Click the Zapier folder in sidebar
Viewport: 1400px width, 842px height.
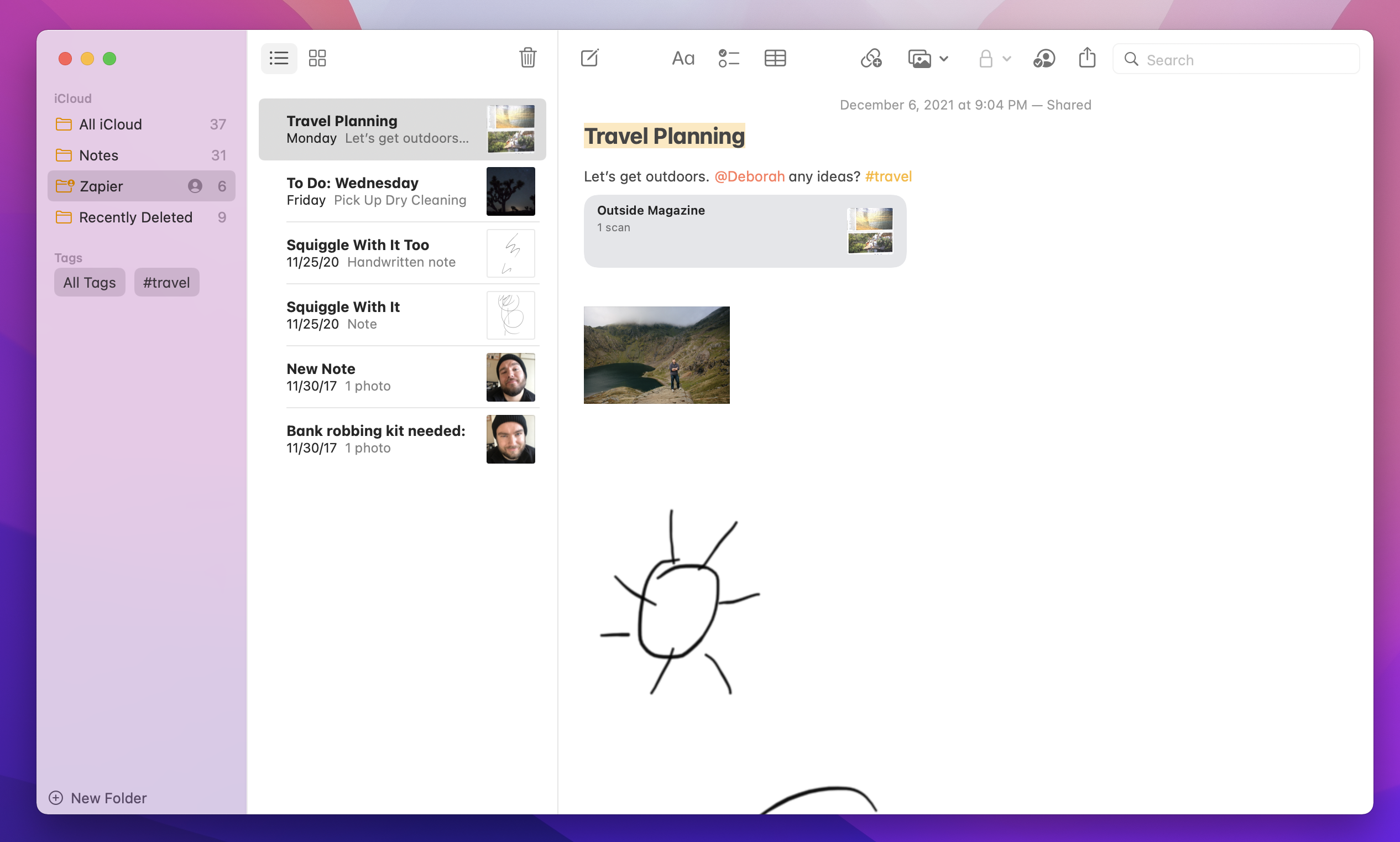(x=141, y=186)
